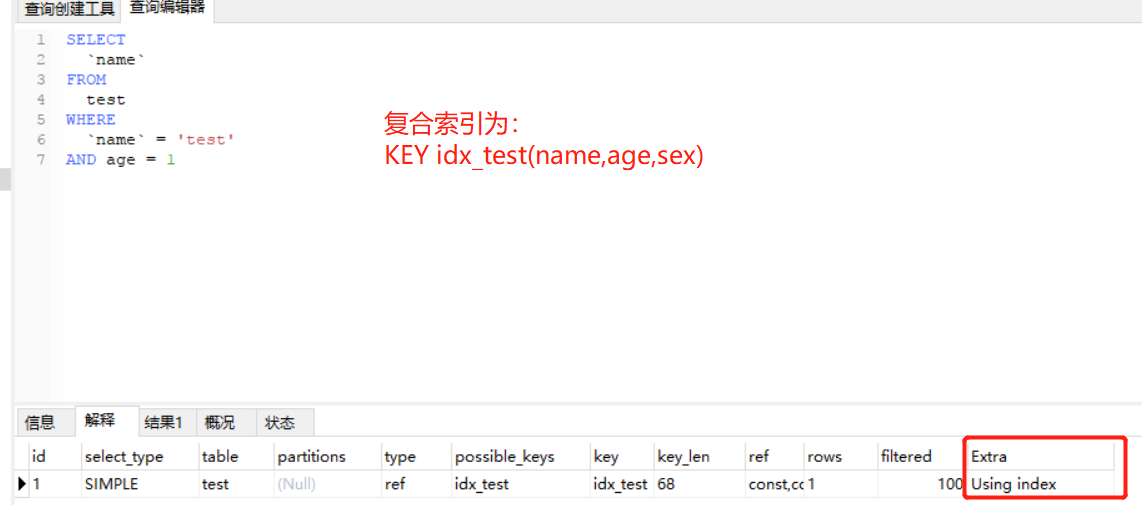Click the 'test' string literal in WHERE clause
This screenshot has width=1142, height=505.
205,140
